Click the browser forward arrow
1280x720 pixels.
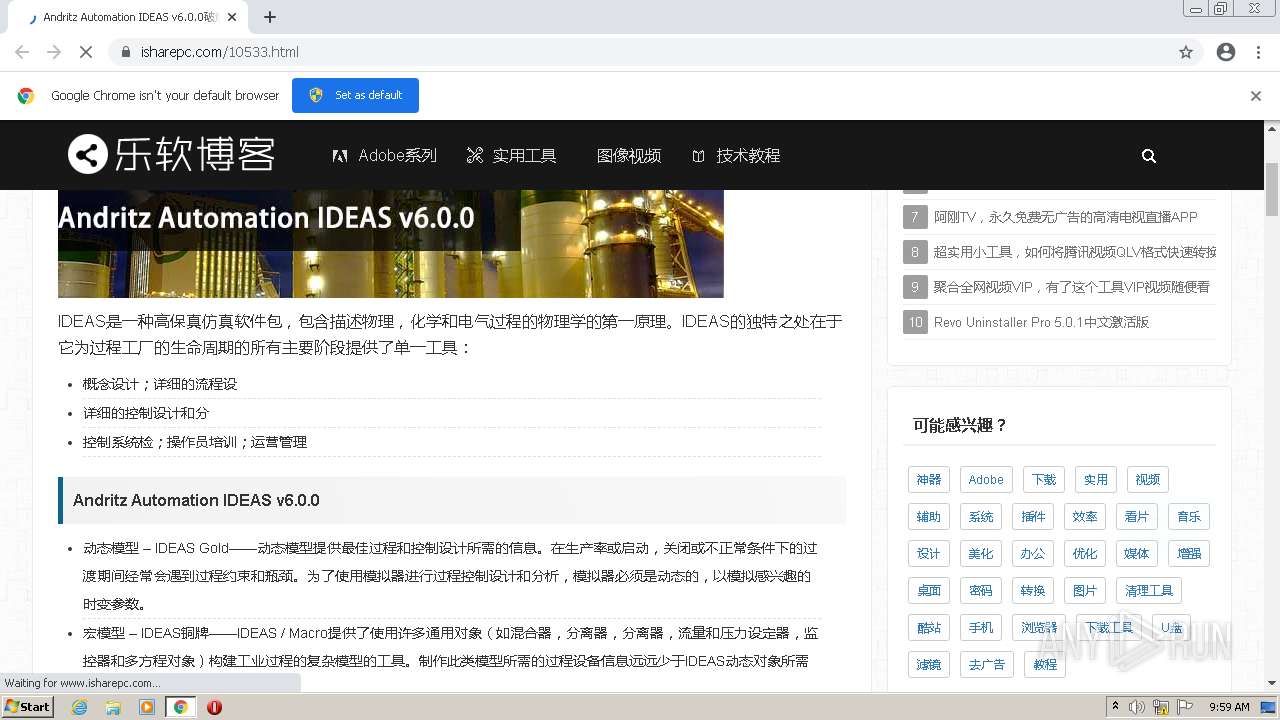point(54,52)
